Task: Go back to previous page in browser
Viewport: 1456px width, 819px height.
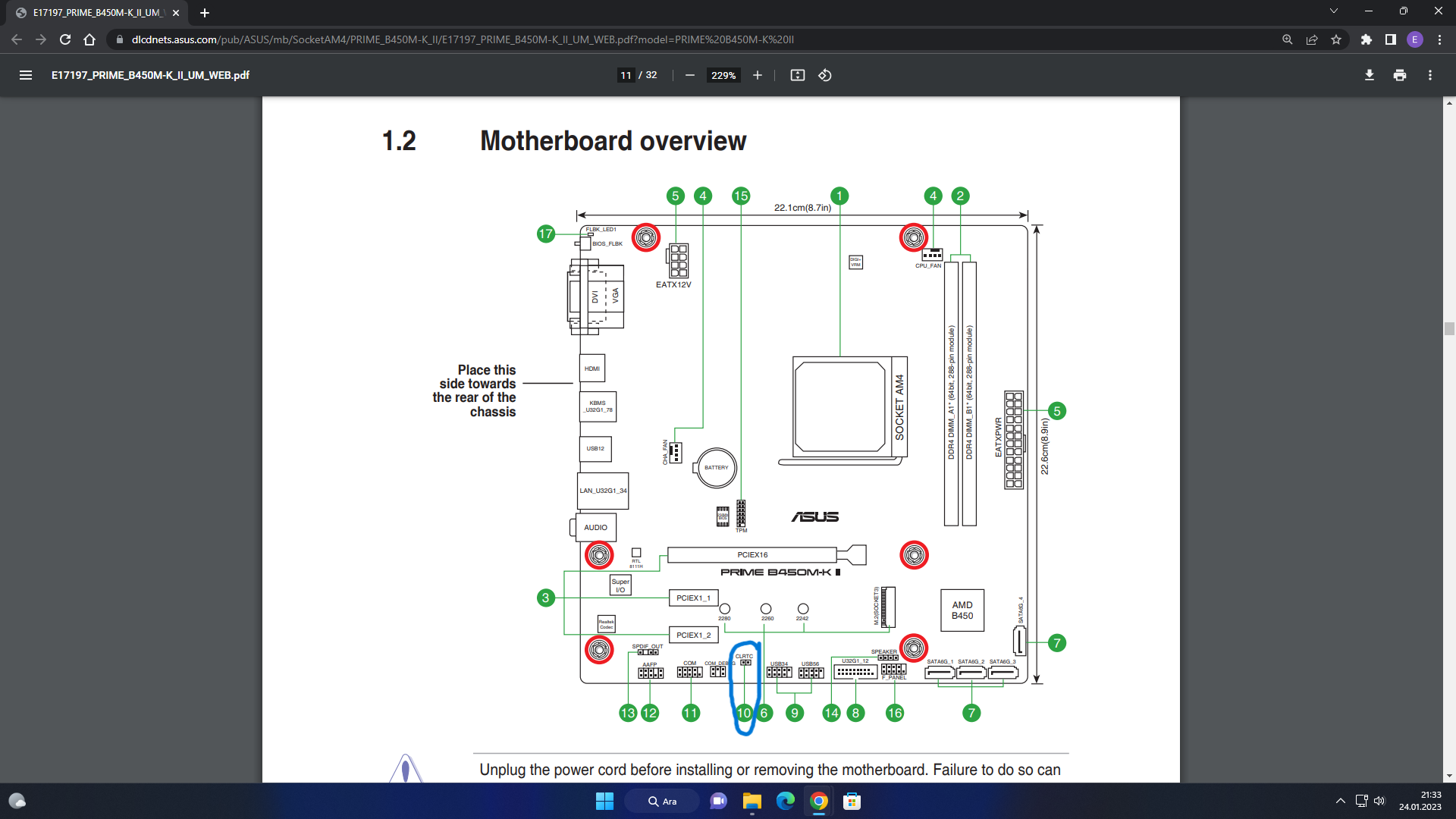Action: pyautogui.click(x=17, y=39)
